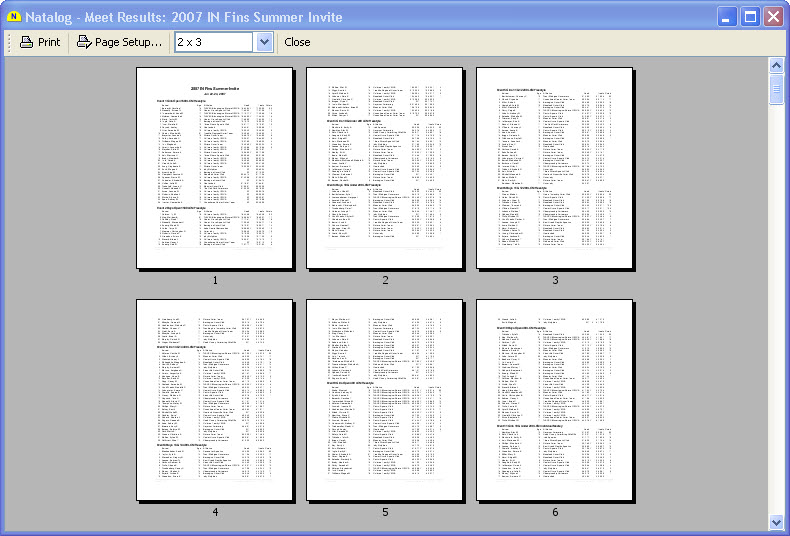Viewport: 790px width, 536px height.
Task: Click the page 3 preview thumbnail
Action: (x=555, y=168)
